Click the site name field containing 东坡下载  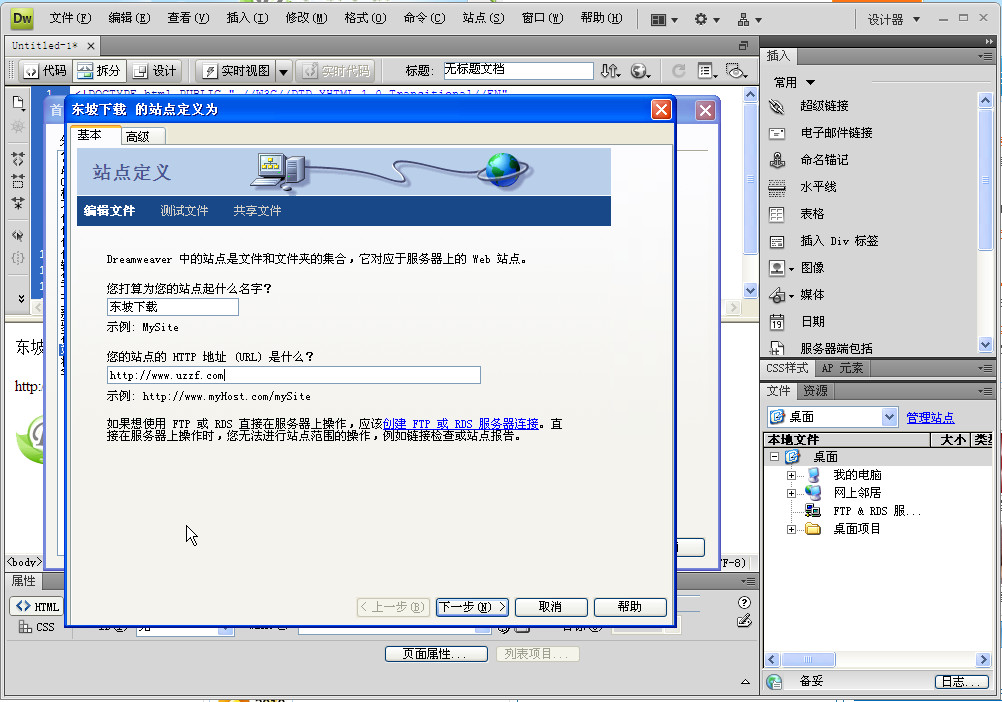pos(173,307)
